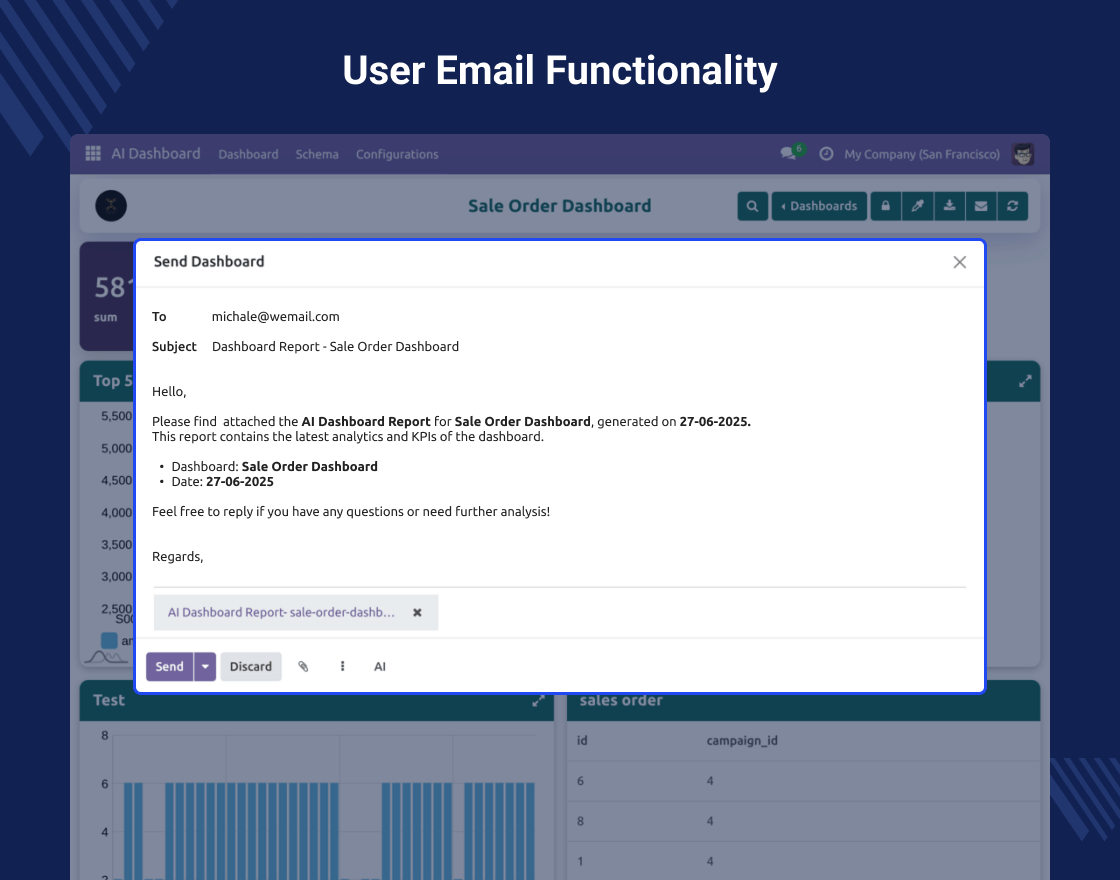This screenshot has height=880, width=1120.
Task: Click the To email address field
Action: [276, 317]
